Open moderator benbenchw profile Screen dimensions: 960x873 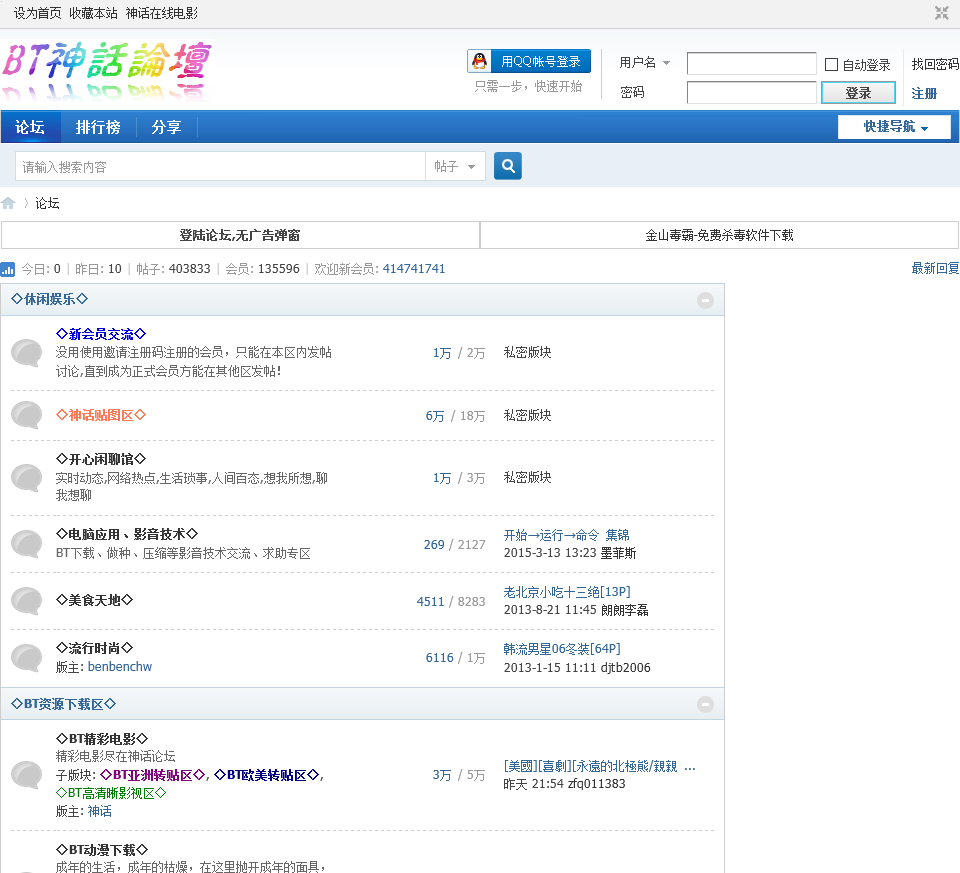point(120,667)
